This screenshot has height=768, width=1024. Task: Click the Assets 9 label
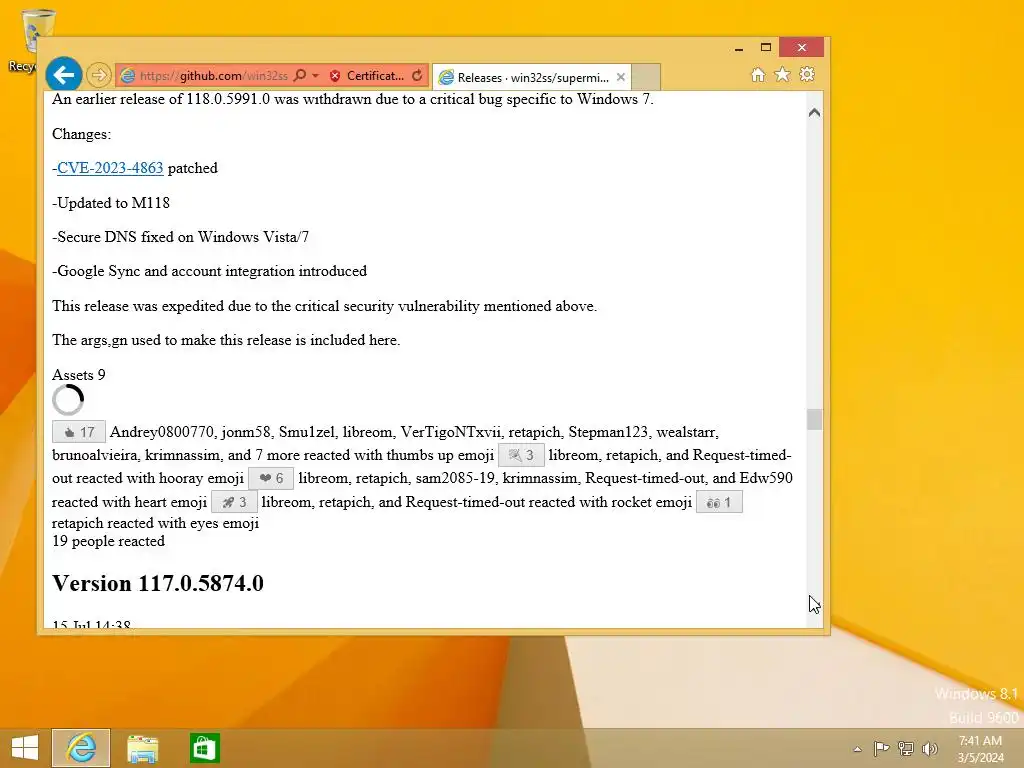click(x=78, y=375)
